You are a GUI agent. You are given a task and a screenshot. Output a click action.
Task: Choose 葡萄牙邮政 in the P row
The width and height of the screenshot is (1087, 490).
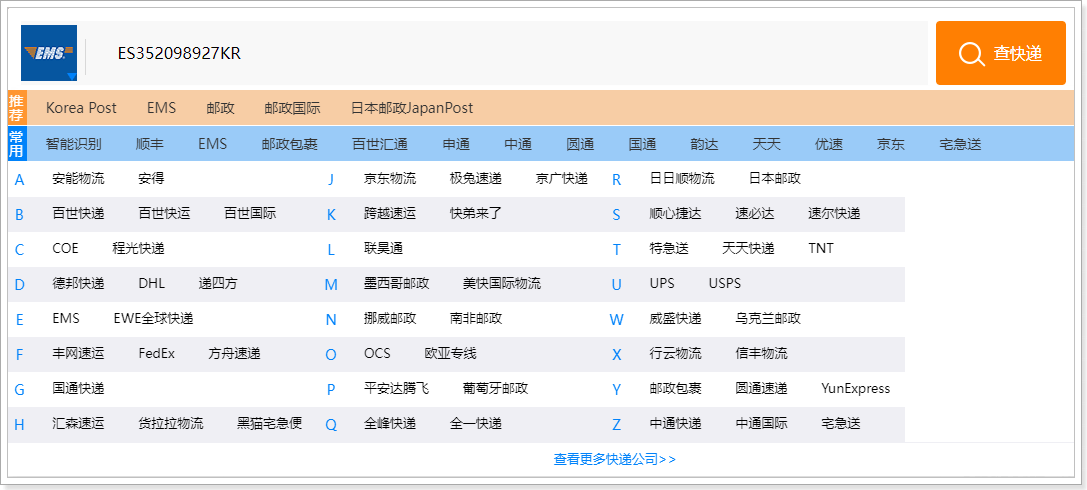[495, 389]
